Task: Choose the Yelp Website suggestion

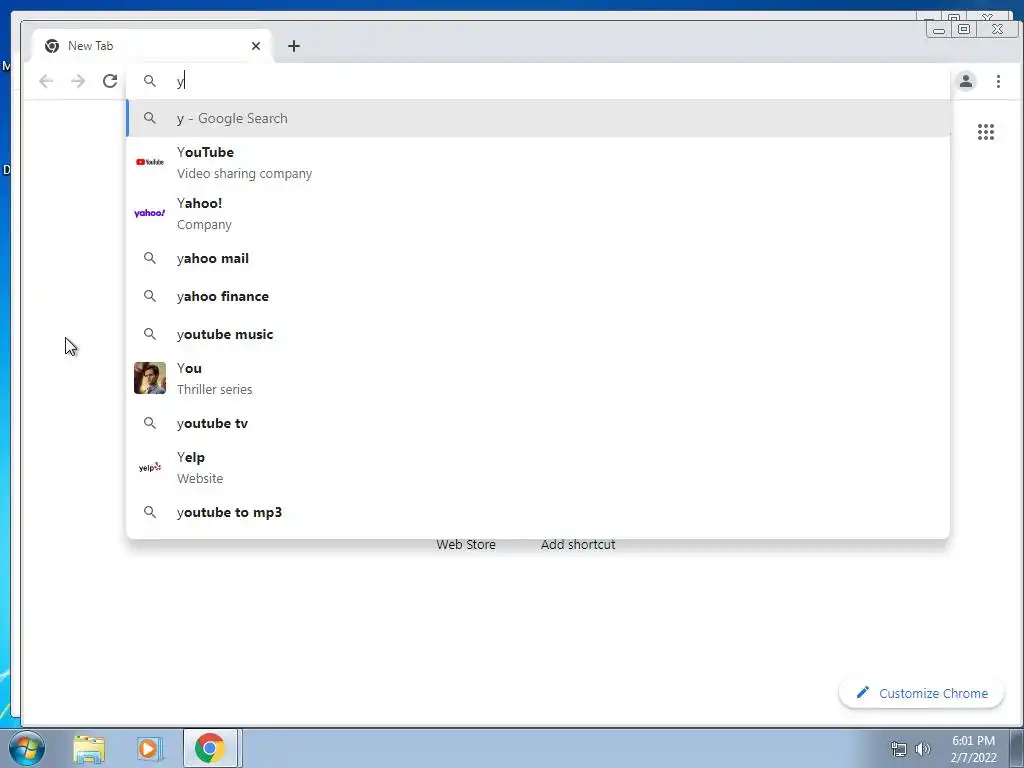Action: click(538, 468)
